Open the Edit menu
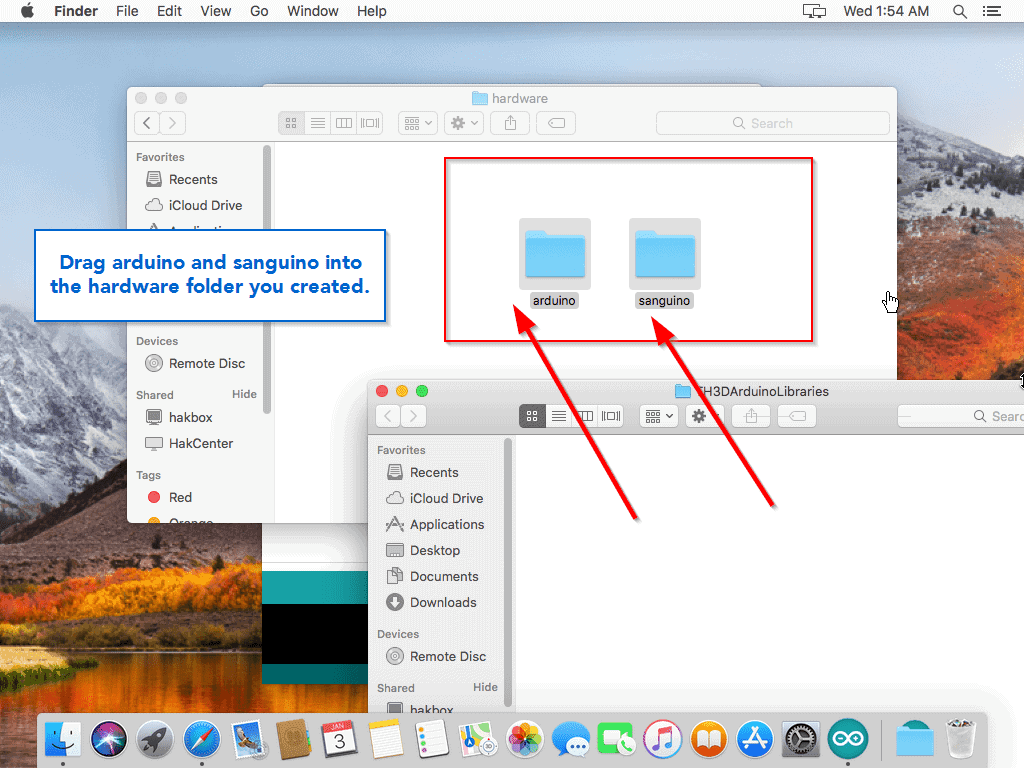 169,11
